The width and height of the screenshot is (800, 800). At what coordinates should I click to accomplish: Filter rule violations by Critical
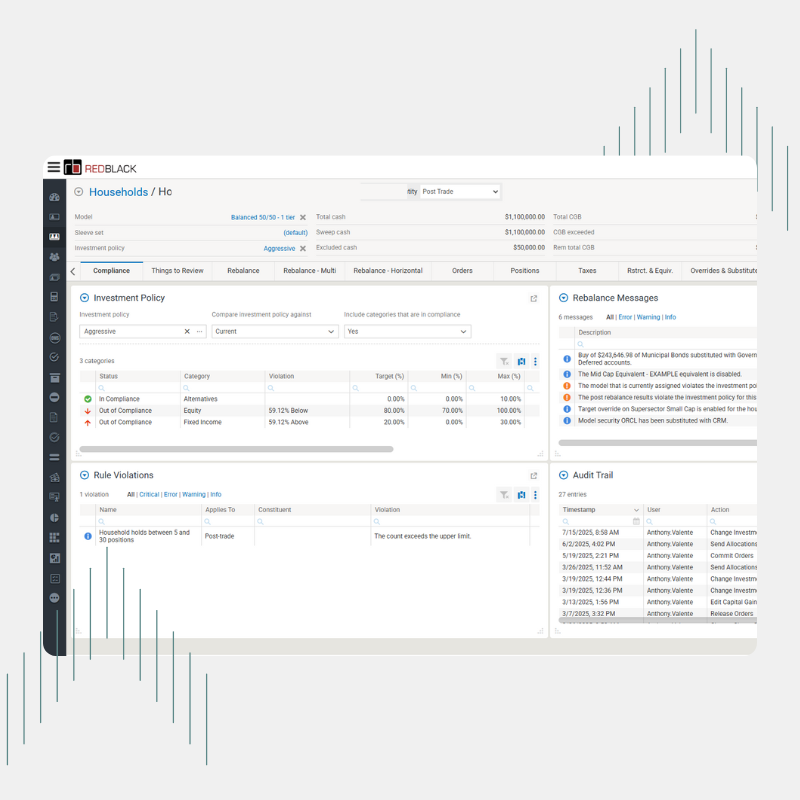tap(149, 494)
